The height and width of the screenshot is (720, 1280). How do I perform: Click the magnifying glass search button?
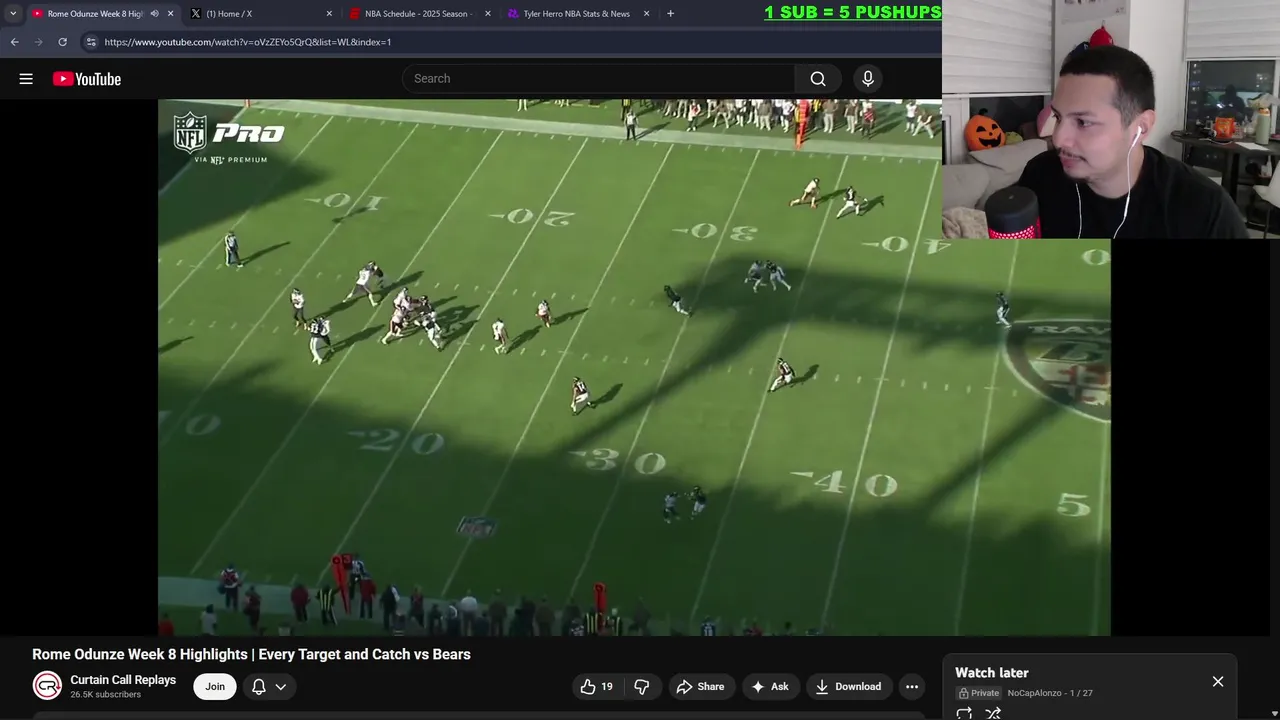[x=818, y=79]
